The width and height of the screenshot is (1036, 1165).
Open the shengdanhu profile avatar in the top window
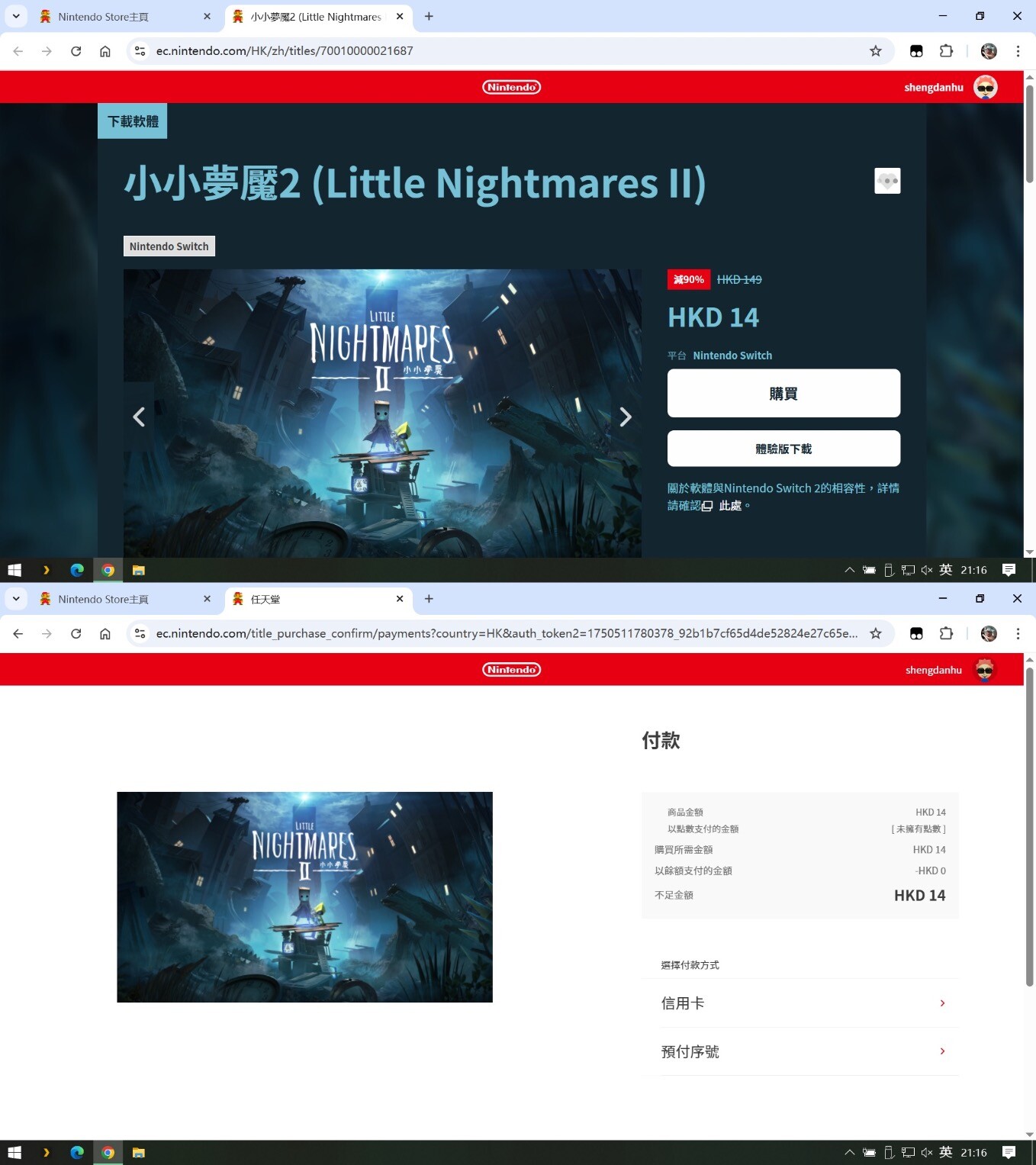[986, 87]
